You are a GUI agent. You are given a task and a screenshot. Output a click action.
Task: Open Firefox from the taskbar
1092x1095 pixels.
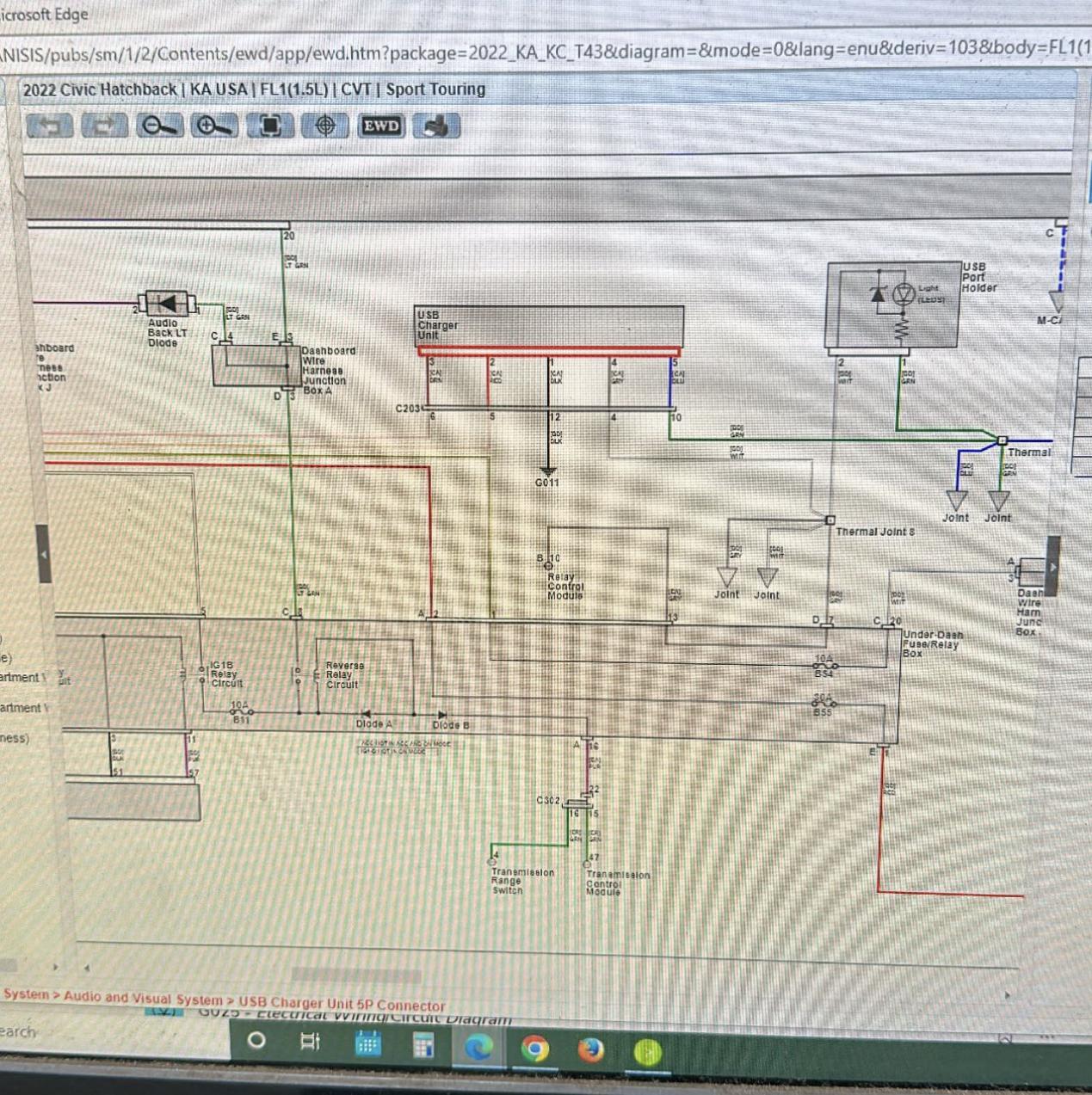point(590,1050)
